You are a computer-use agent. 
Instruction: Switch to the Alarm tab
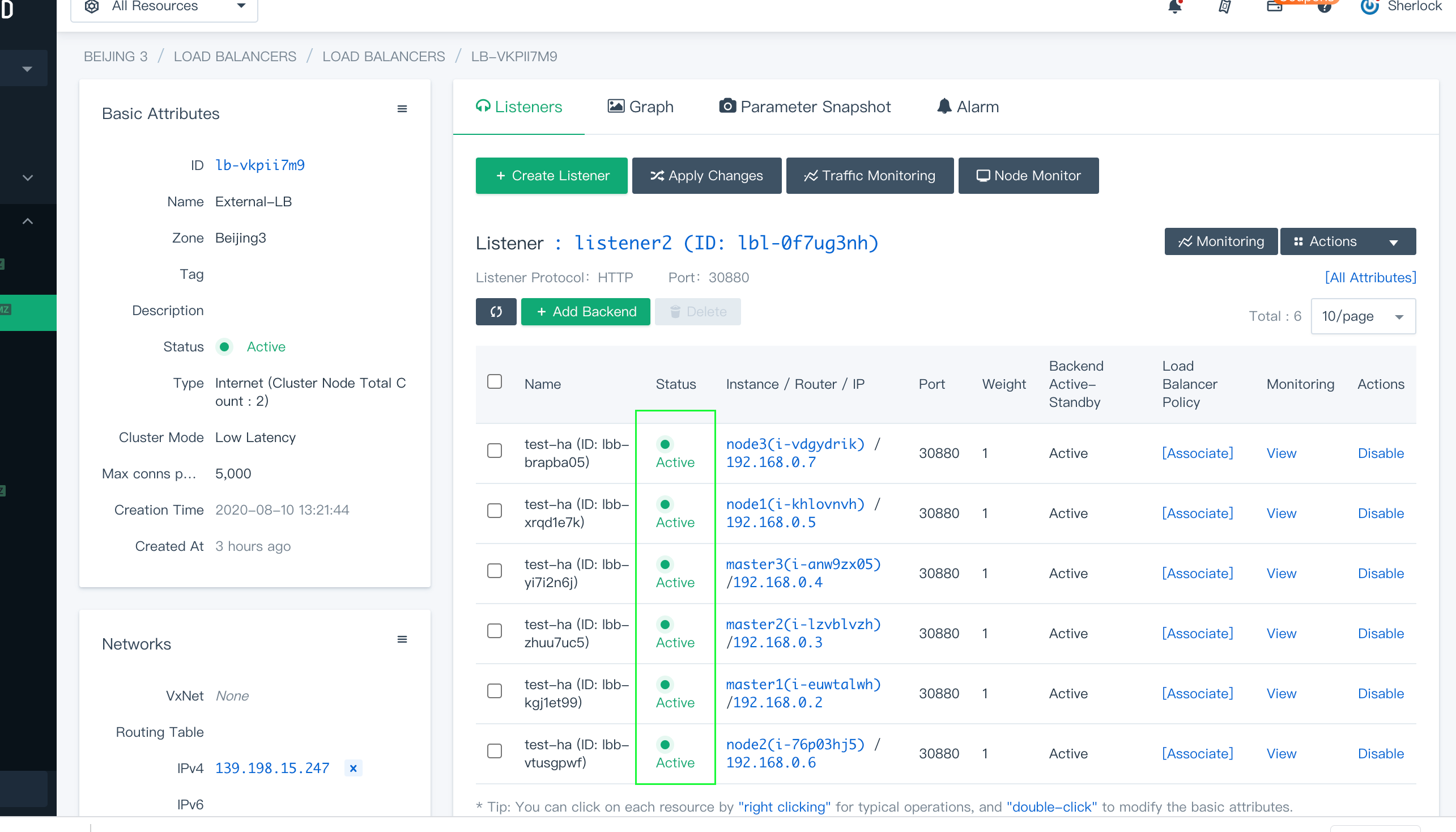[967, 106]
